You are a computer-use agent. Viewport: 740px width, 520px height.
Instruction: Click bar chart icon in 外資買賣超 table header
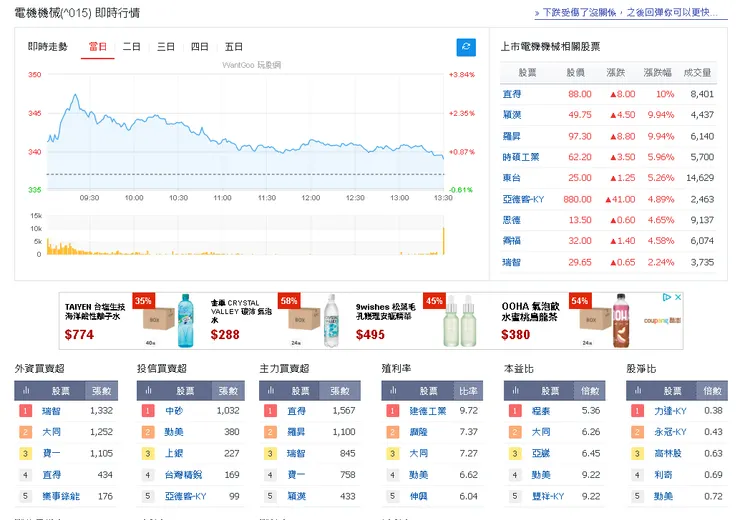[25, 391]
